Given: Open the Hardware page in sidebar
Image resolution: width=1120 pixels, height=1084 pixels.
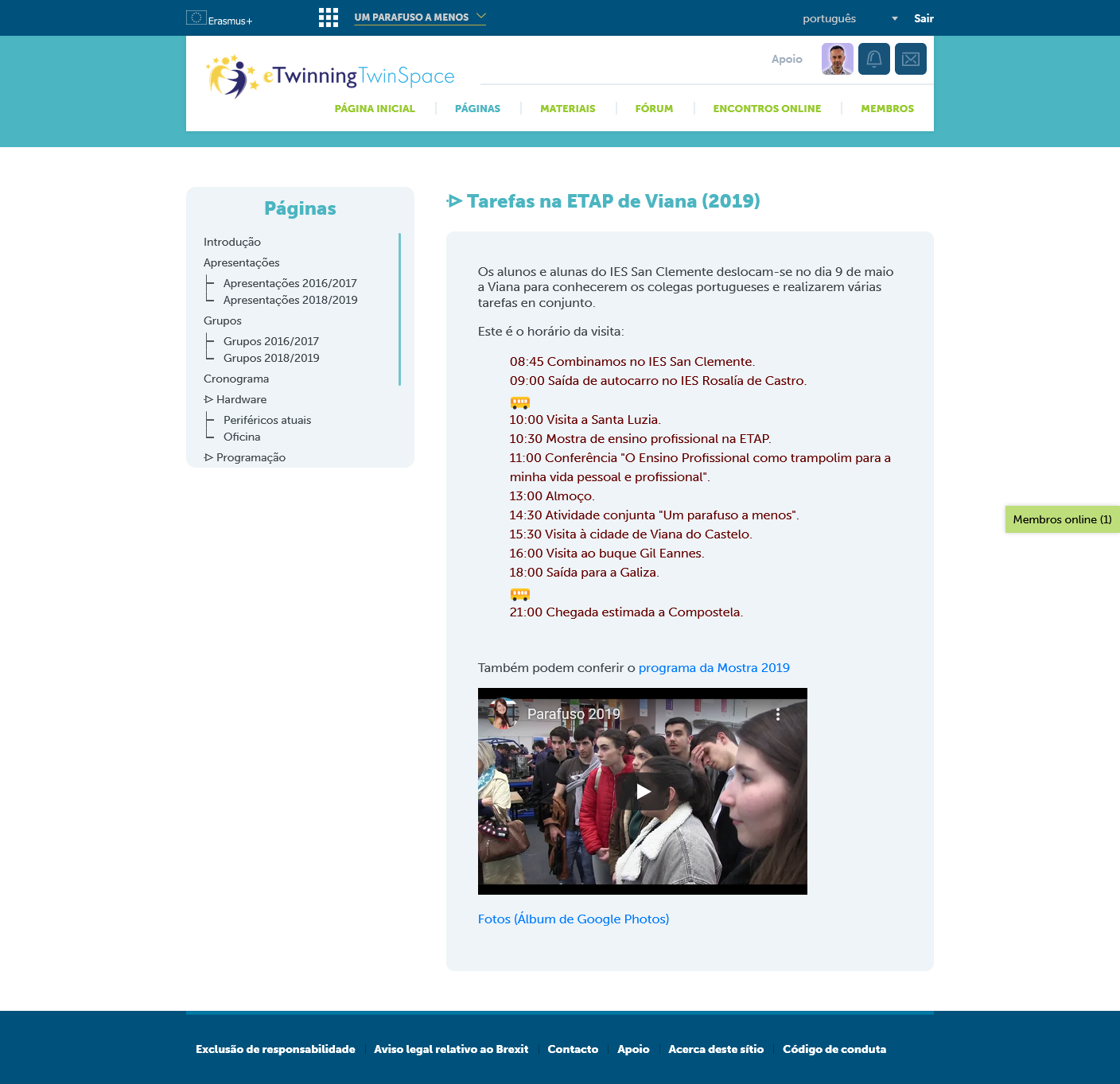Looking at the screenshot, I should point(235,399).
